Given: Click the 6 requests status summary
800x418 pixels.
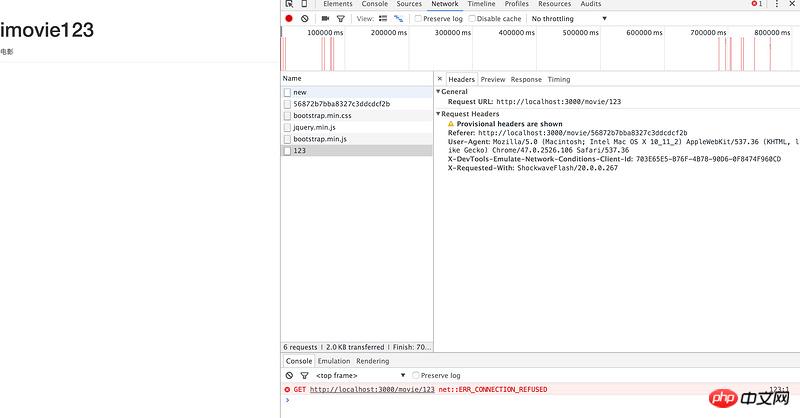Looking at the screenshot, I should click(x=300, y=347).
